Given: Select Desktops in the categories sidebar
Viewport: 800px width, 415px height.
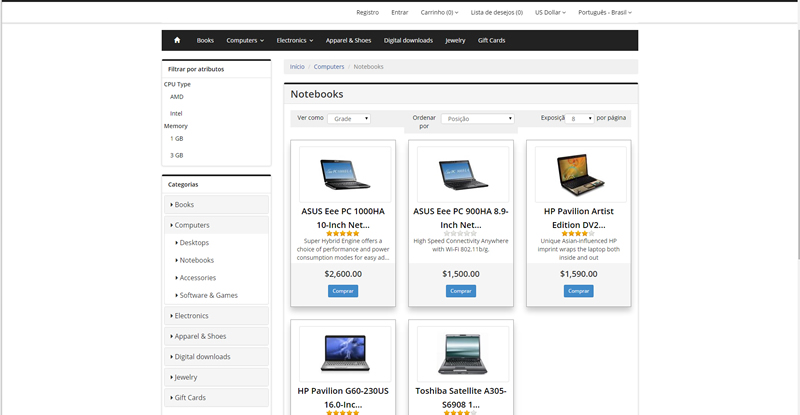Looking at the screenshot, I should tap(194, 242).
